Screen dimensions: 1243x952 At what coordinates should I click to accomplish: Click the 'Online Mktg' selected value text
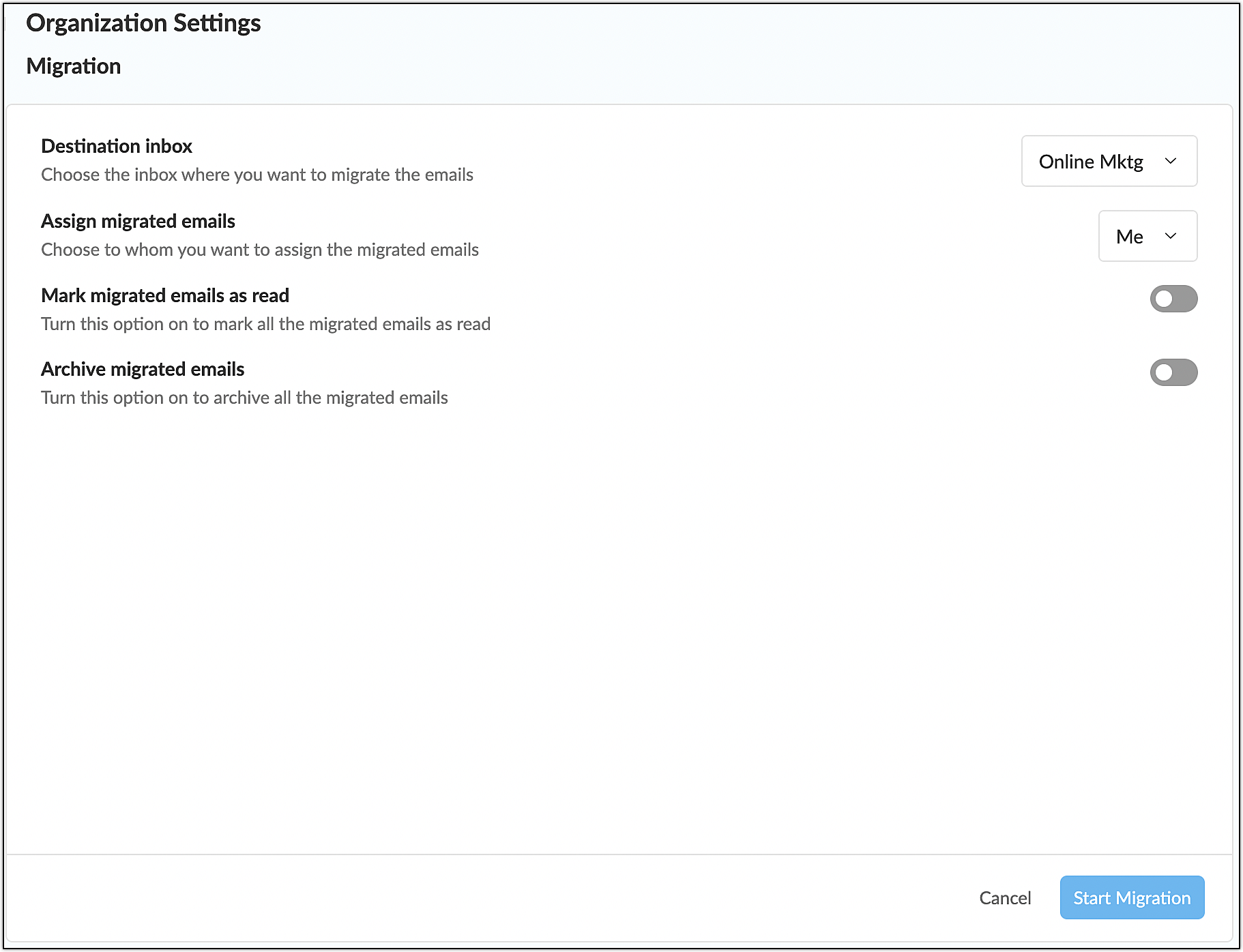point(1090,162)
